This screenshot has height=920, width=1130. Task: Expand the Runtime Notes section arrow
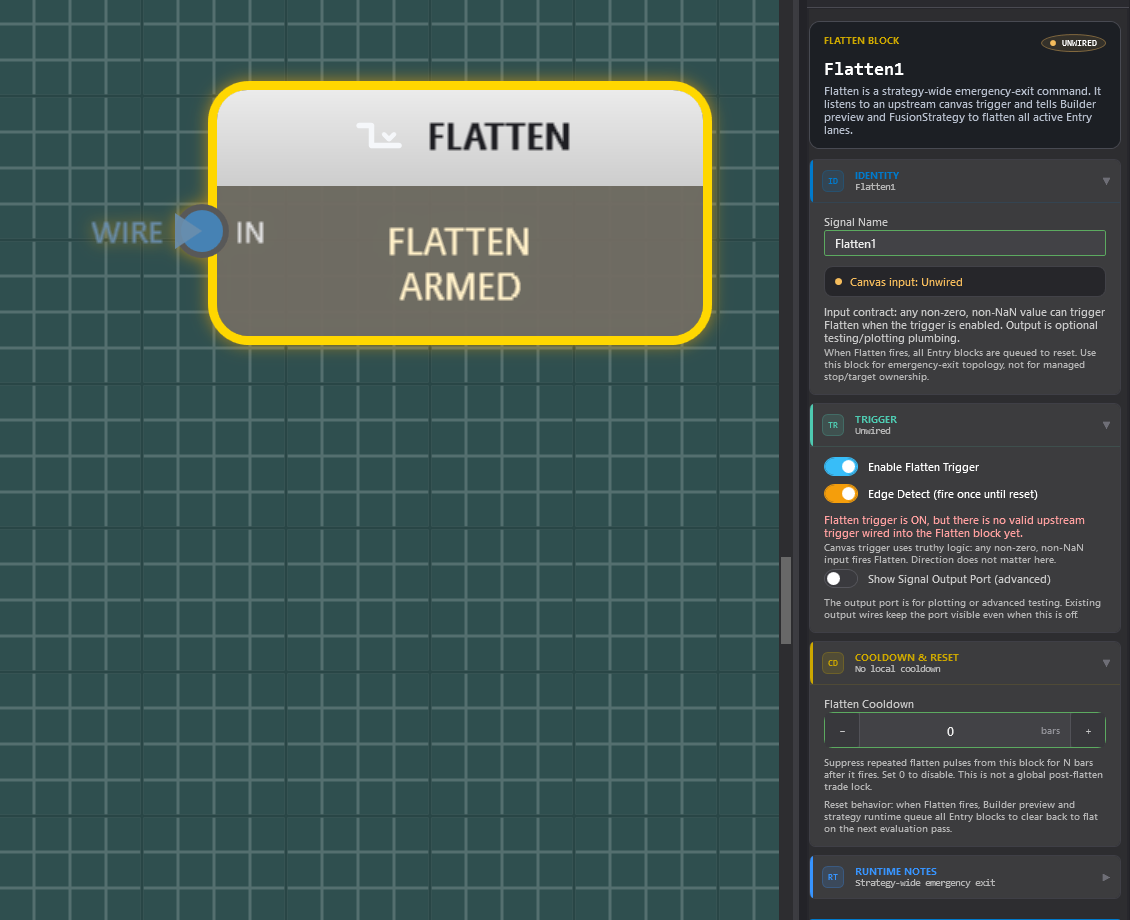(x=1106, y=877)
